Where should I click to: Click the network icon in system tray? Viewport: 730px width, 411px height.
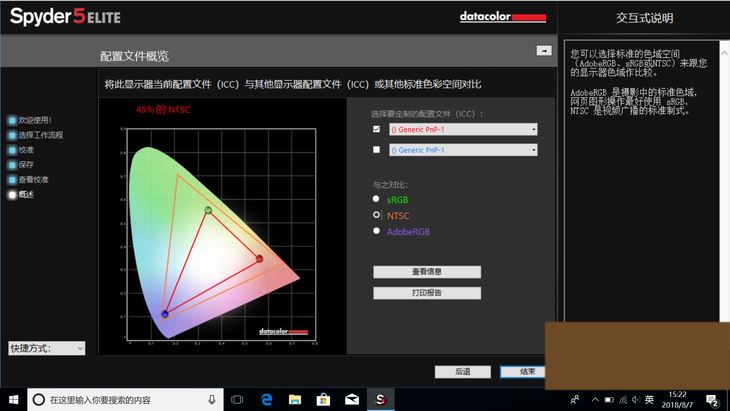tap(623, 400)
